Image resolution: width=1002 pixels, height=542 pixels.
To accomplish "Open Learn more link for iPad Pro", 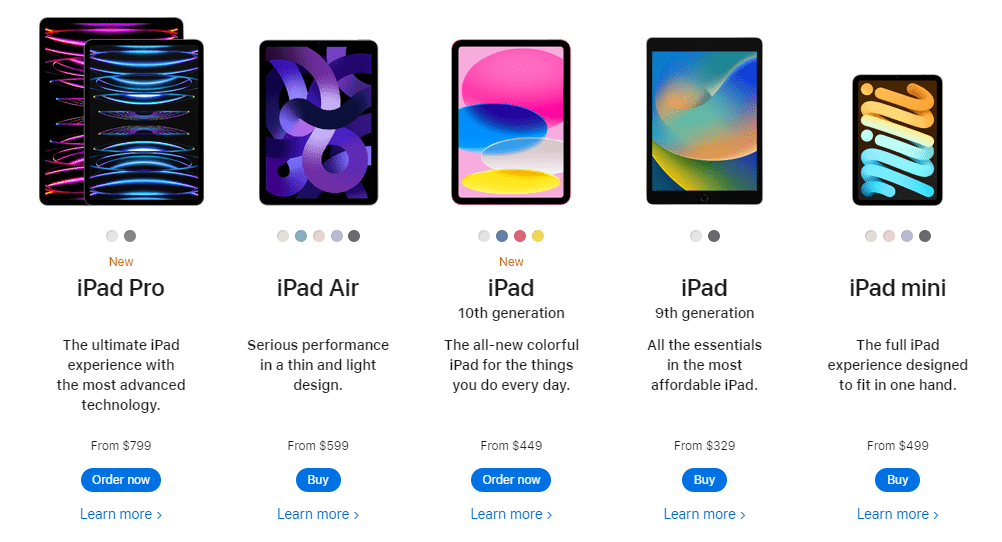I will [121, 514].
